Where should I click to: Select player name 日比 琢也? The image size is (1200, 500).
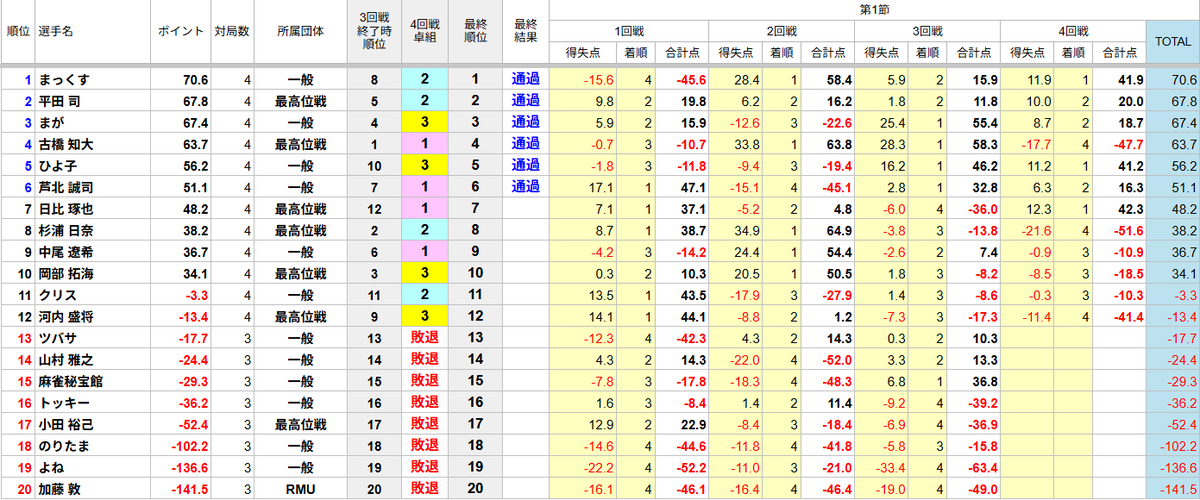[67, 209]
